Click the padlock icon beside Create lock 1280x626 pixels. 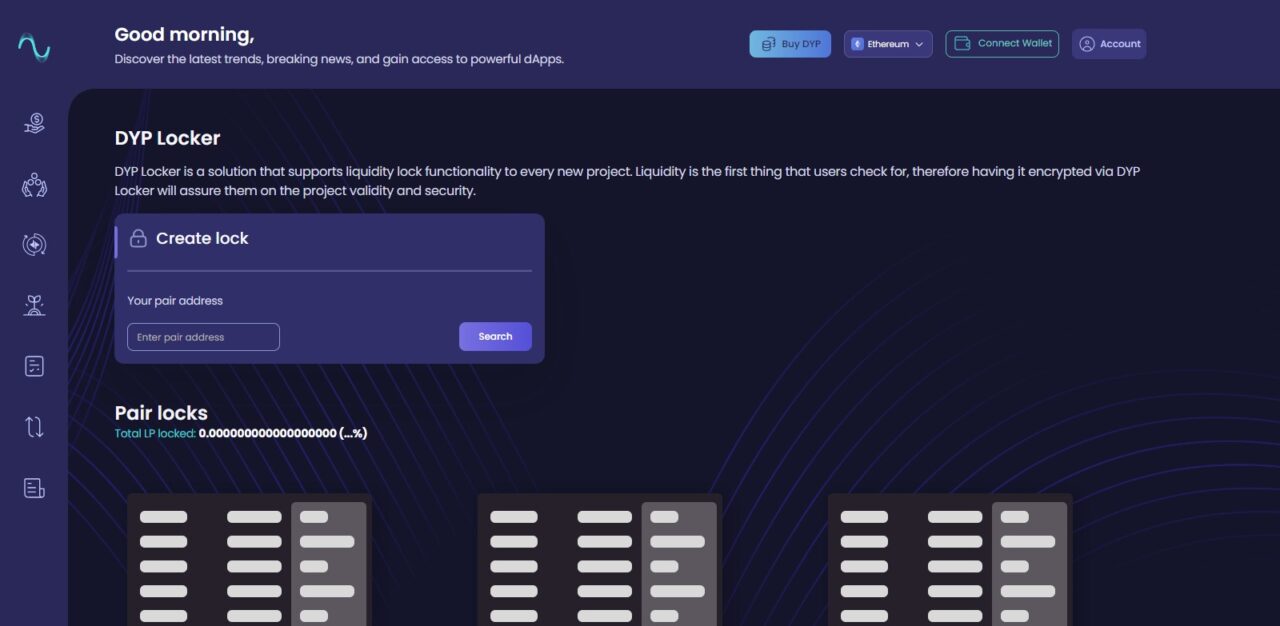(139, 239)
